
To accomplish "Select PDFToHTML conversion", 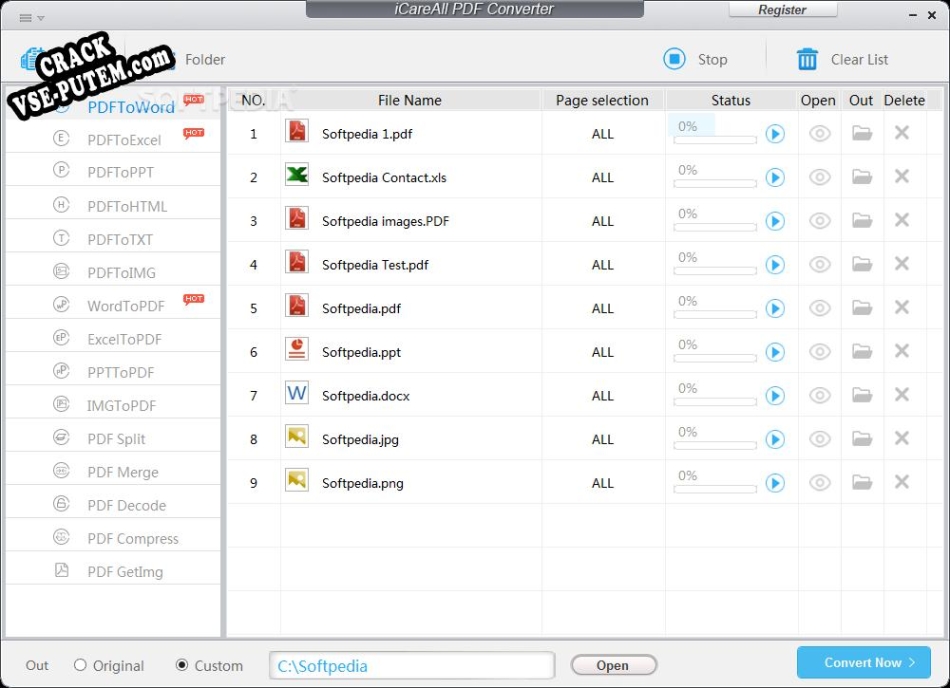I will [x=113, y=206].
